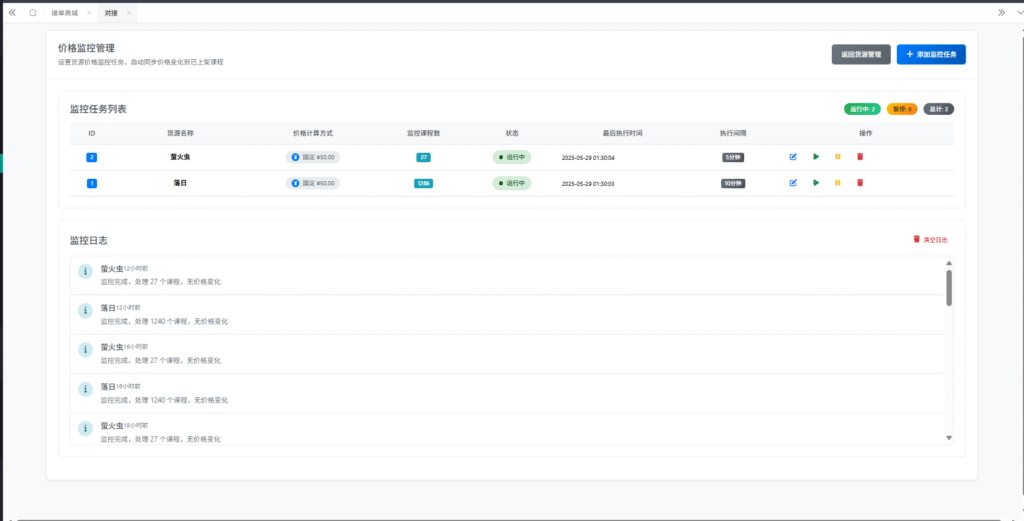Delete the 落日 task using trash icon
This screenshot has width=1024, height=521.
860,183
